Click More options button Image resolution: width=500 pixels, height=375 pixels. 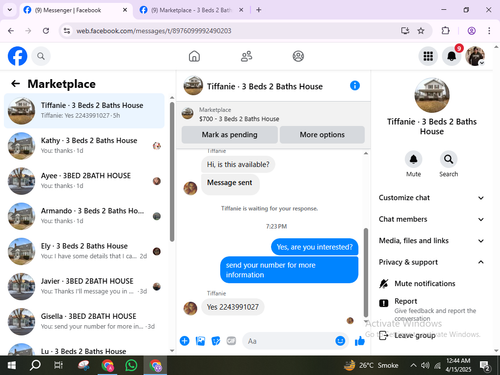pyautogui.click(x=322, y=135)
